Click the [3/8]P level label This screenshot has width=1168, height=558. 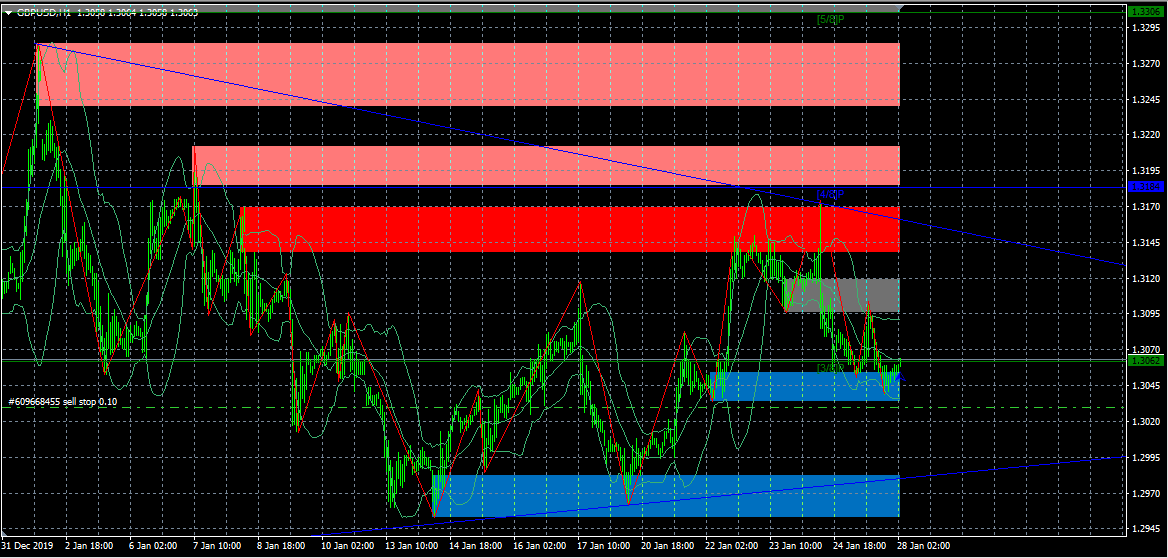tap(830, 367)
